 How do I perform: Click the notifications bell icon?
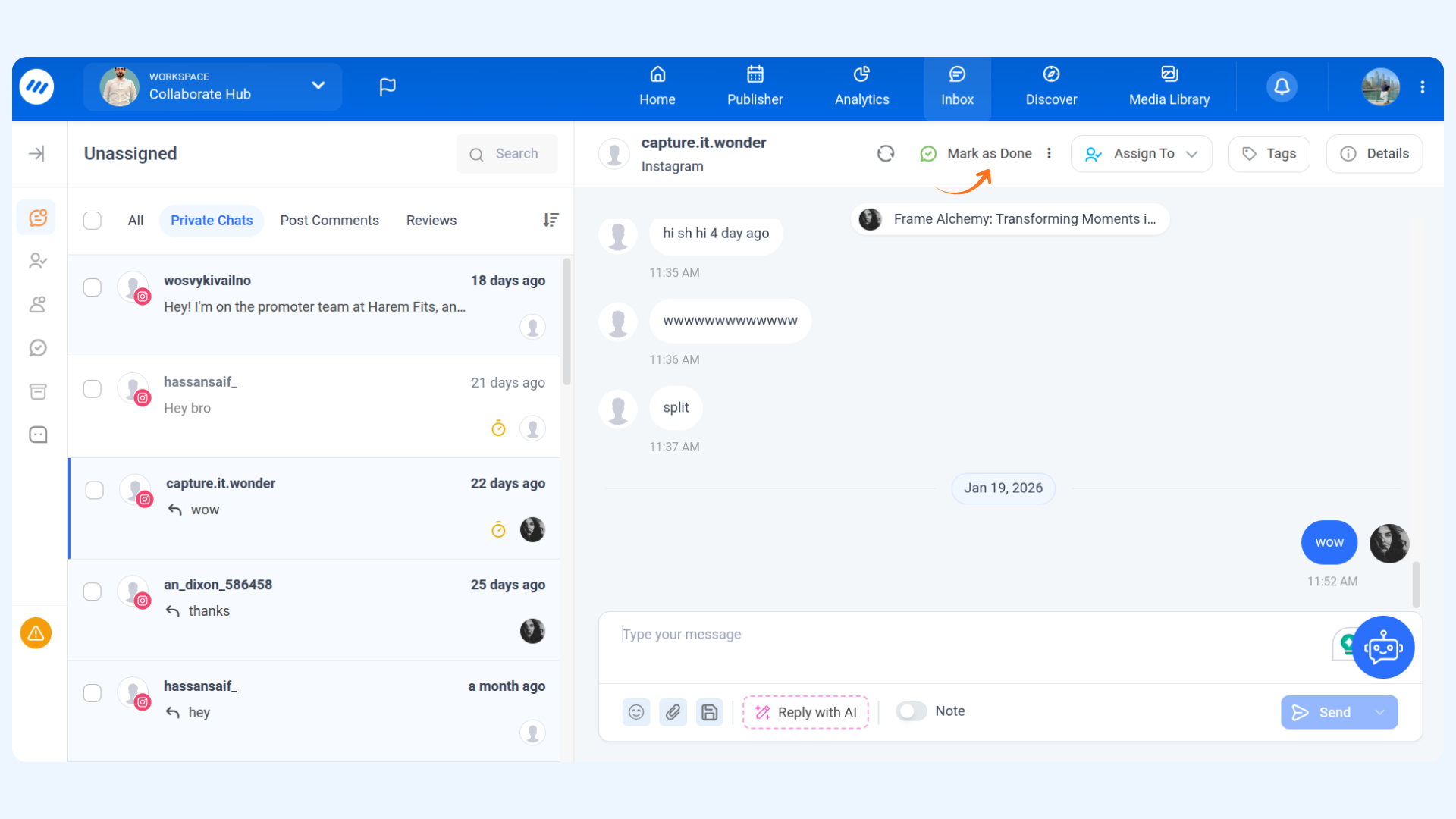click(1282, 86)
